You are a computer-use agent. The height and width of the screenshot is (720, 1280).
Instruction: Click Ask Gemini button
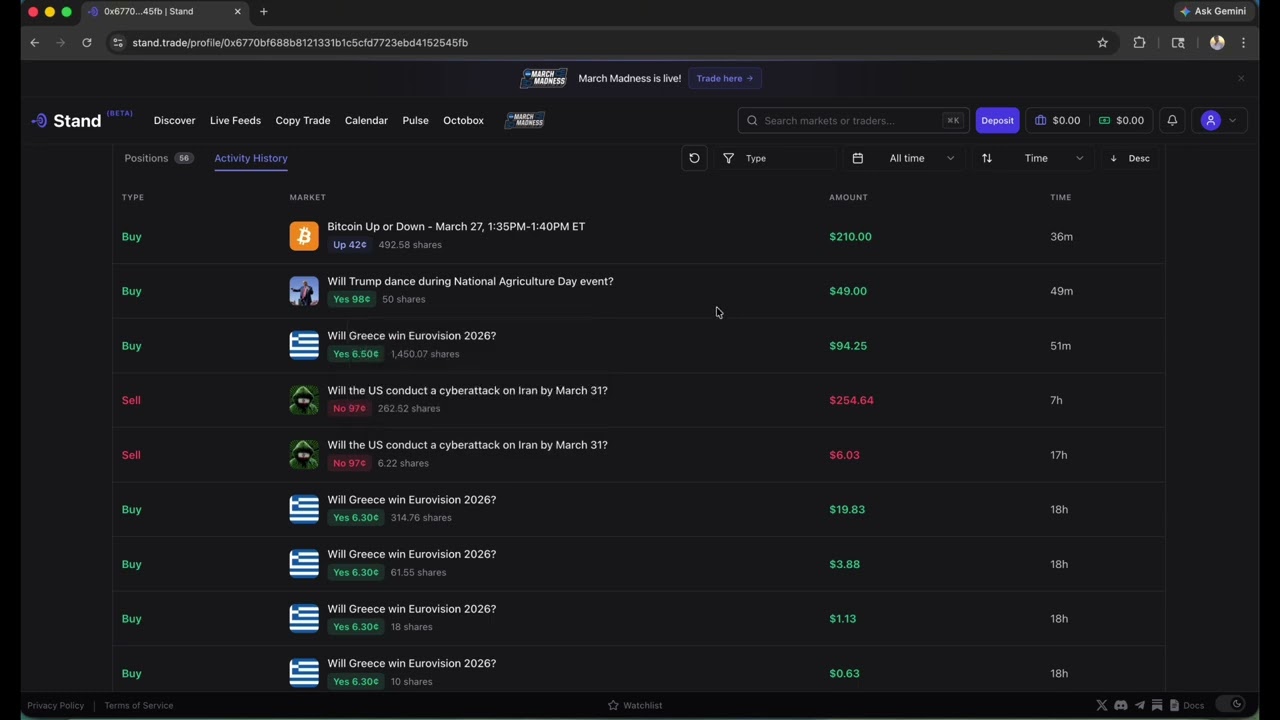click(1213, 11)
